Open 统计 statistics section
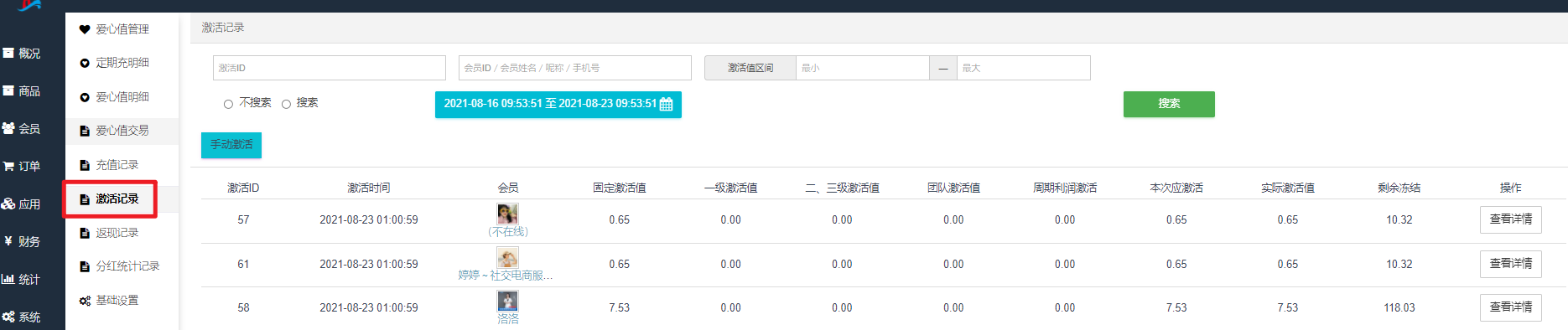The height and width of the screenshot is (330, 1568). pos(22,279)
